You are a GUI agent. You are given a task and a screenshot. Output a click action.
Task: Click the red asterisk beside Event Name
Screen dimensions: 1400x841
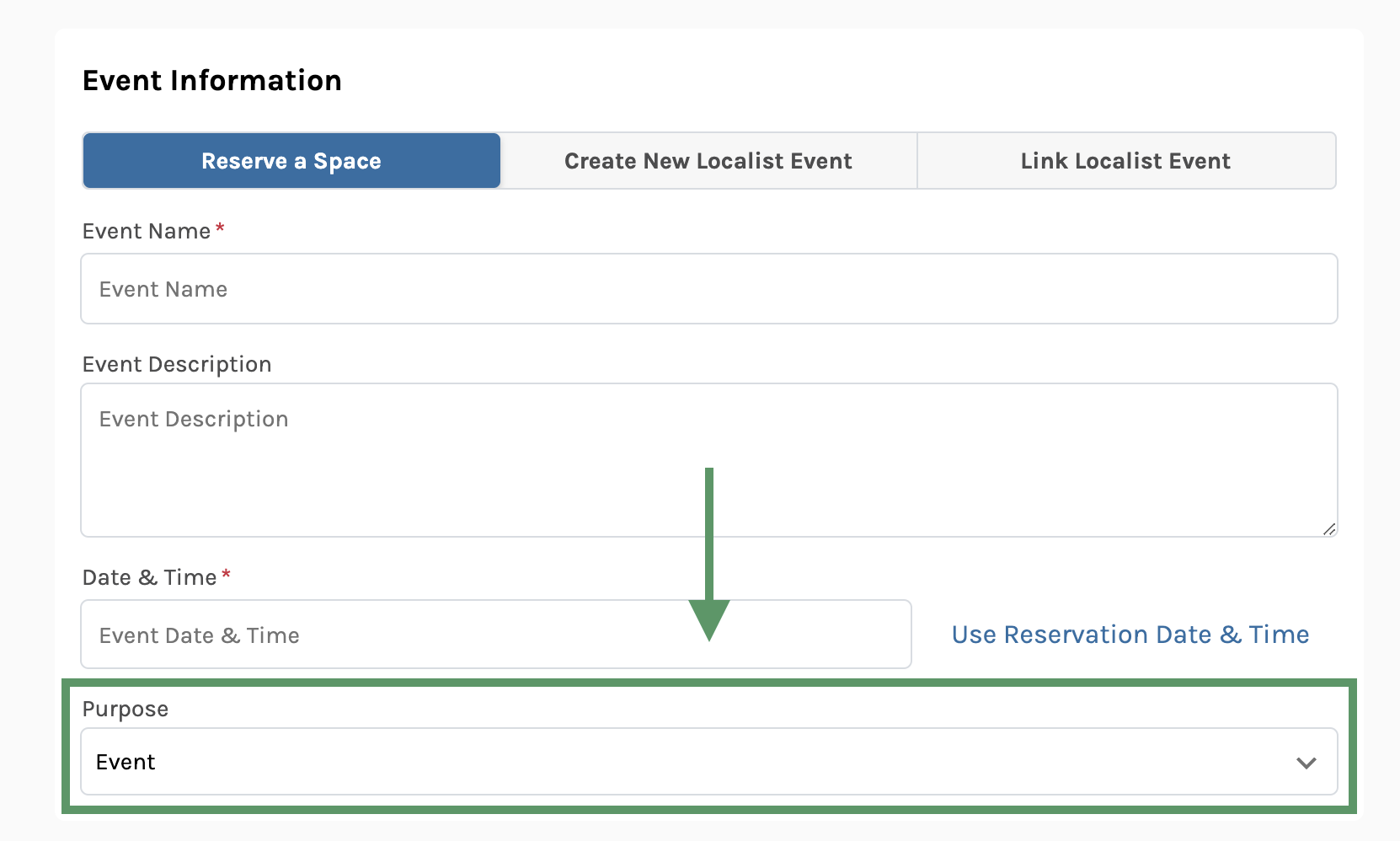click(x=220, y=228)
